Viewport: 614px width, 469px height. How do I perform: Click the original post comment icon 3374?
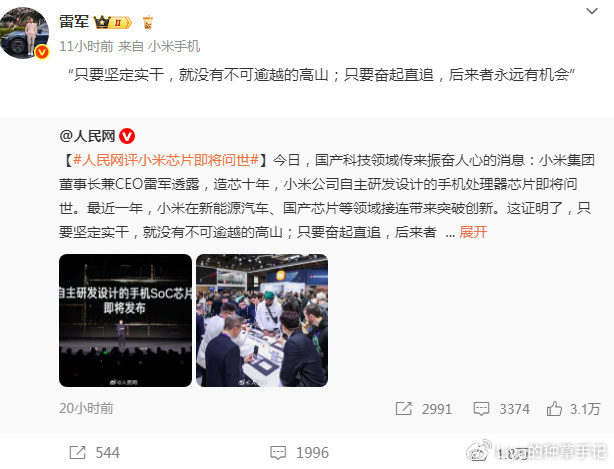coord(481,409)
